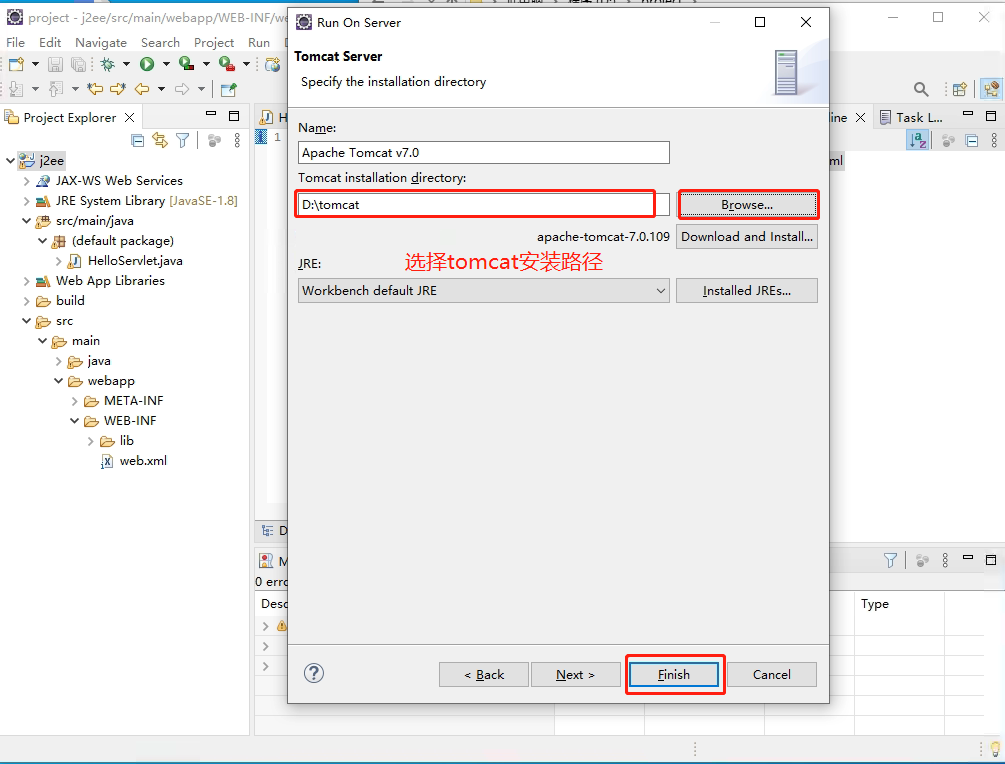The image size is (1005, 764).
Task: Maximize the Project Explorer view
Action: coord(234,116)
